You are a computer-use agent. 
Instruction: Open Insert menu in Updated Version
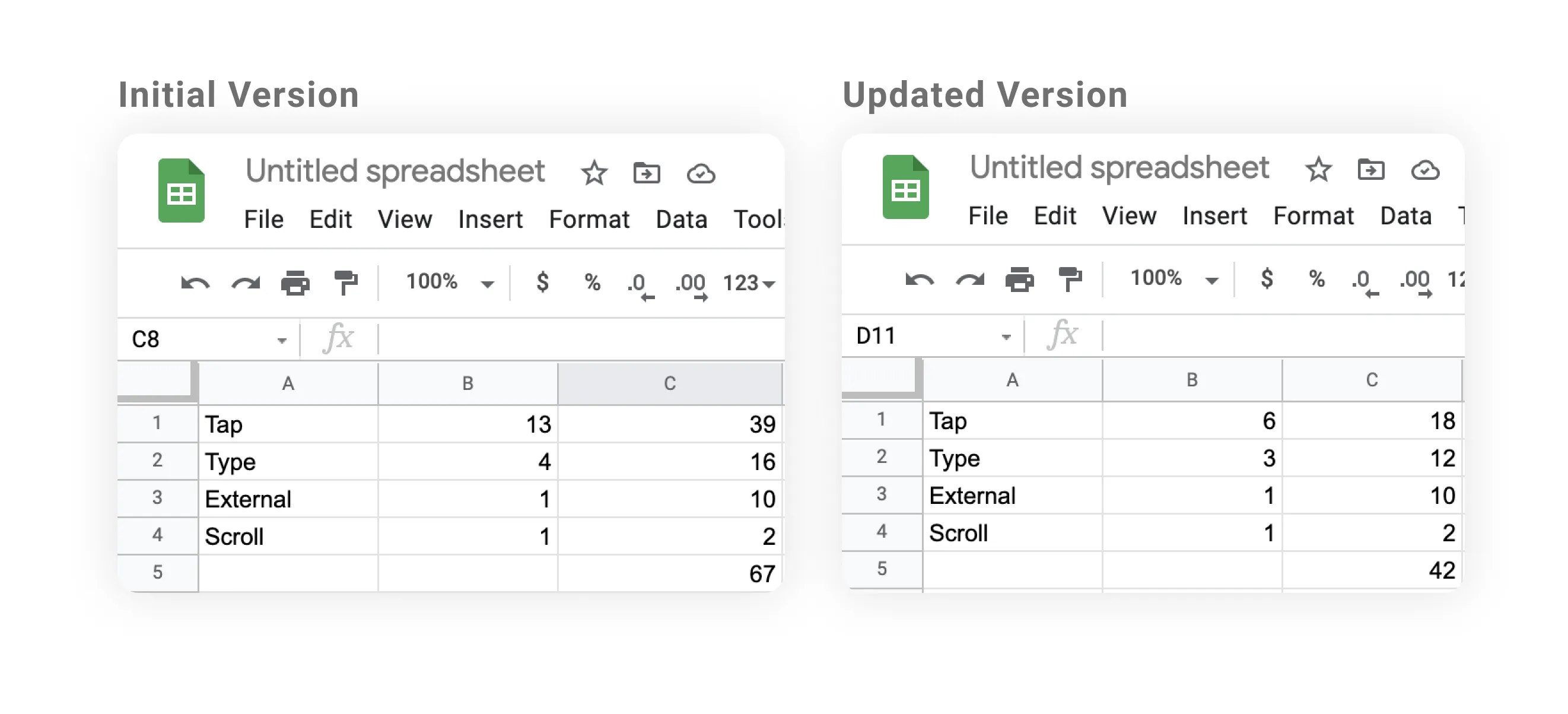coord(1214,216)
